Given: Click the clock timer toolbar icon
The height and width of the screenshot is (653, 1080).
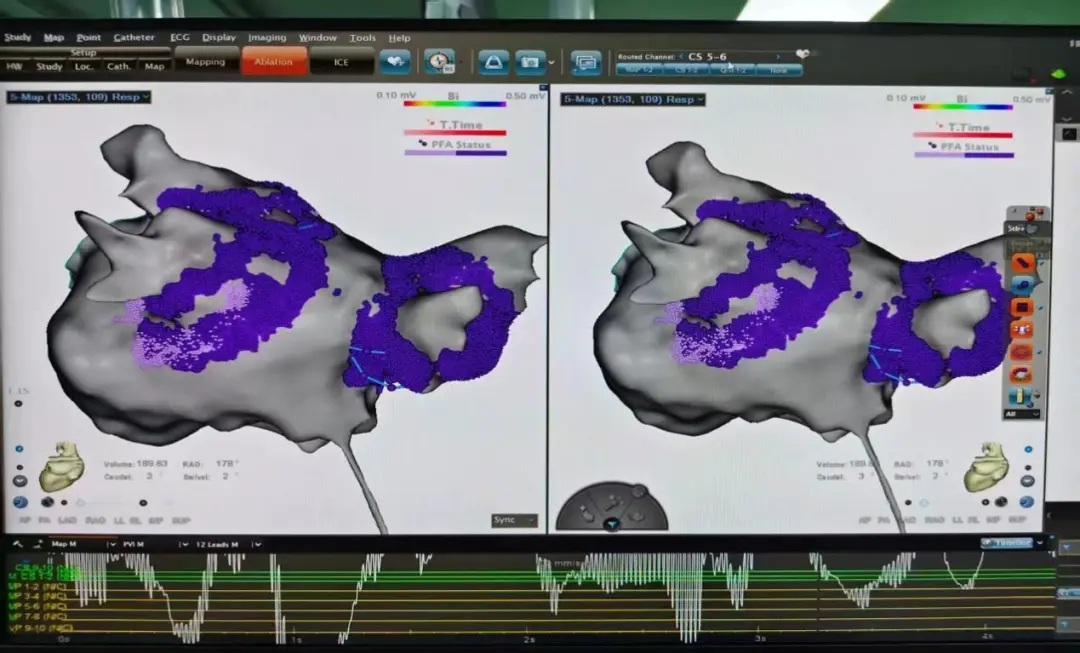Looking at the screenshot, I should pyautogui.click(x=438, y=62).
